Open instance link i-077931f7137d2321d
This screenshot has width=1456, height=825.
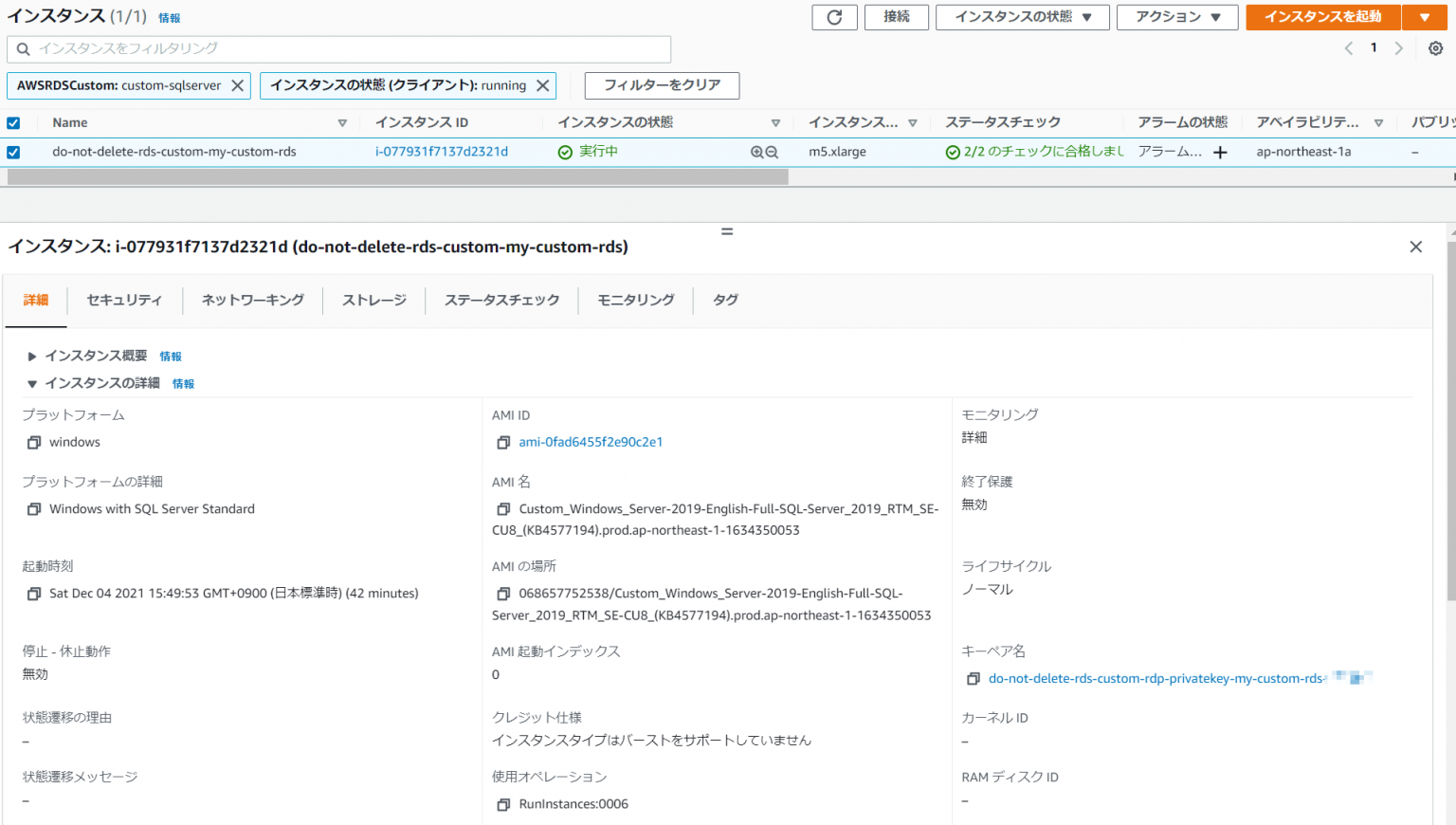tap(443, 151)
